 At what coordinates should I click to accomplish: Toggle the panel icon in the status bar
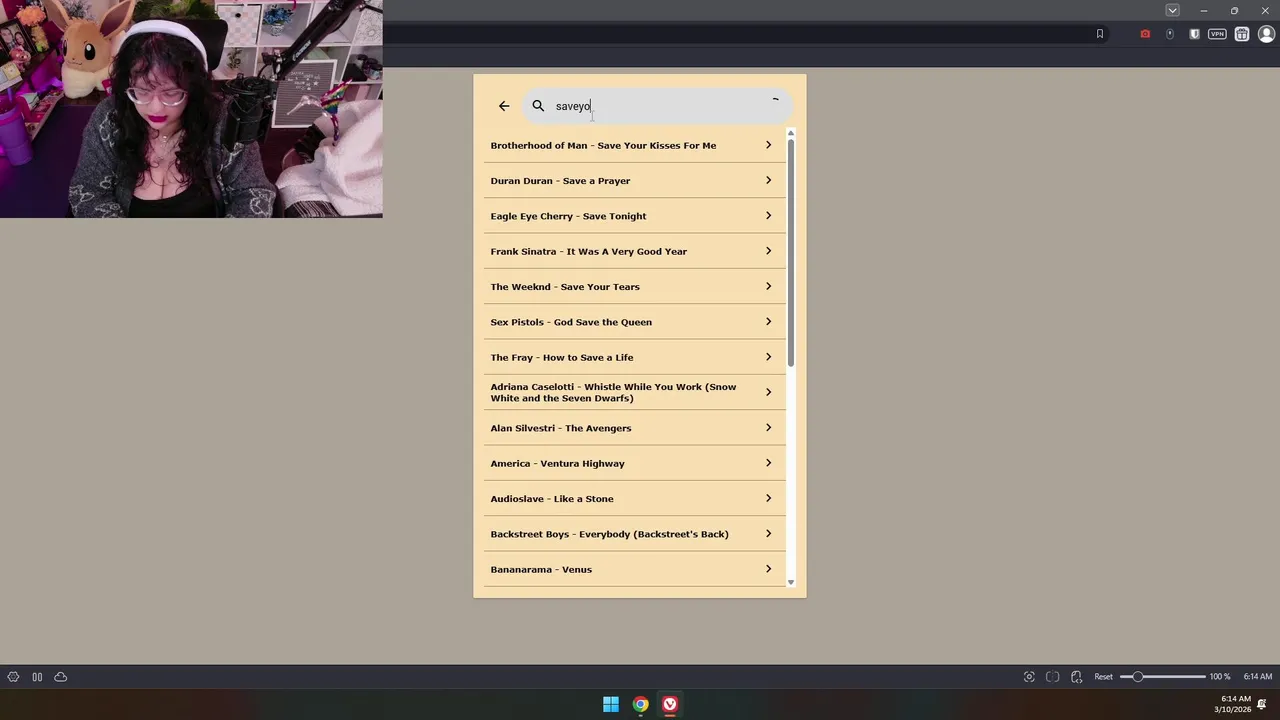(37, 677)
